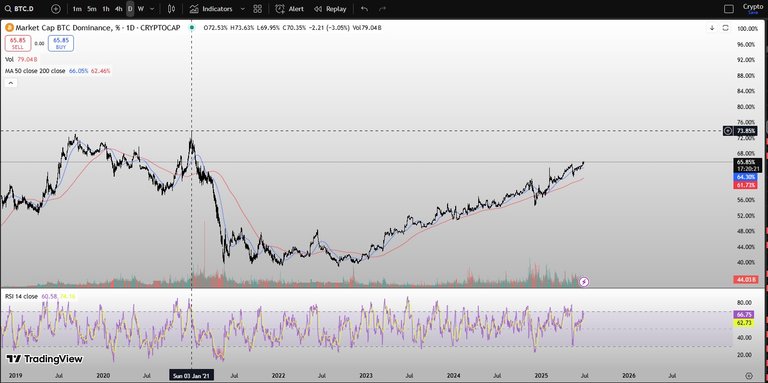Screen dimensions: 768x383
Task: Expand the timeframe interval dropdown
Action: (152, 9)
